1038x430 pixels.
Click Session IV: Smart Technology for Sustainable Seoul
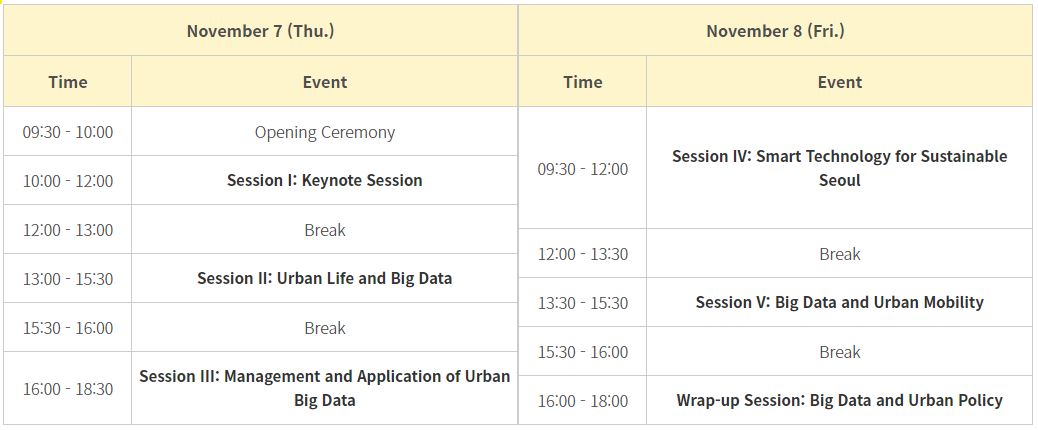[x=839, y=168]
